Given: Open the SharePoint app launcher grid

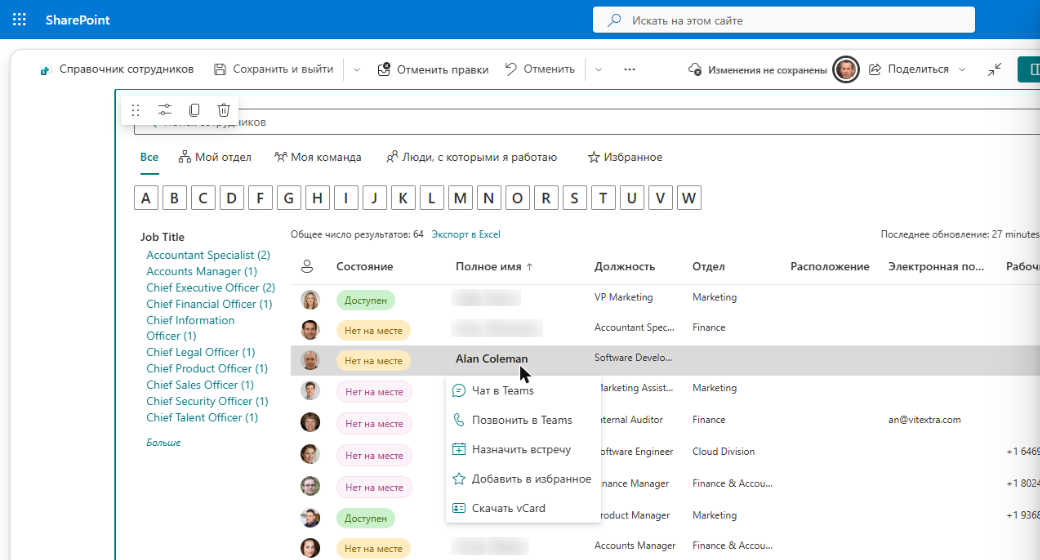Looking at the screenshot, I should click(19, 20).
